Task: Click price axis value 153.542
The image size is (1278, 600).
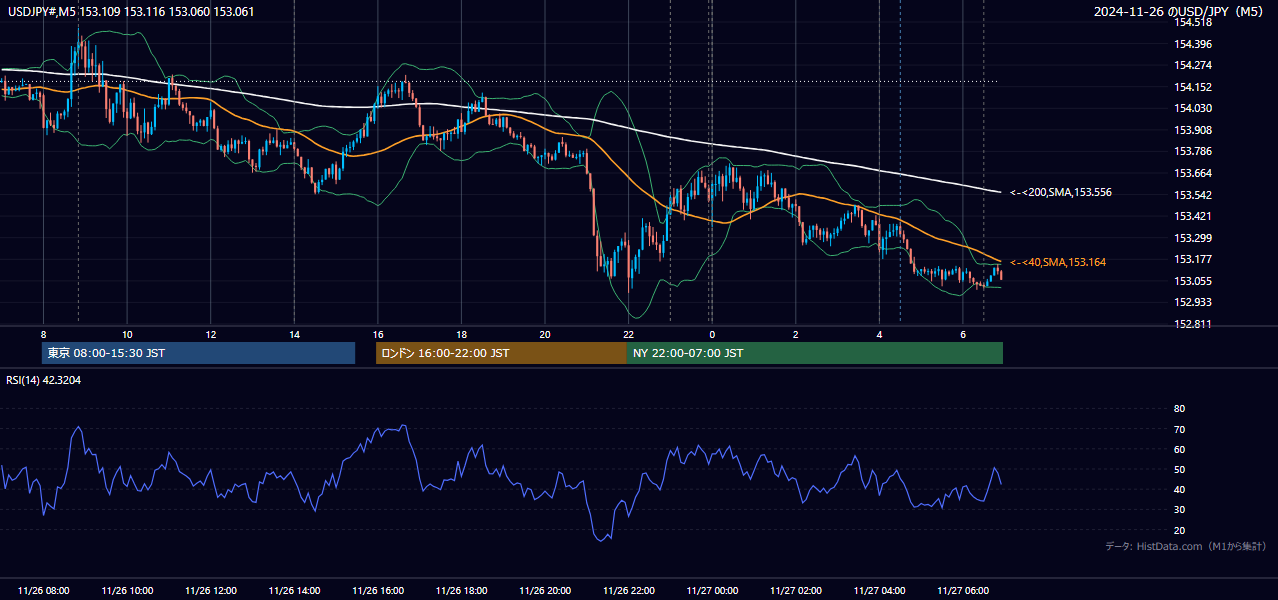Action: [x=1193, y=195]
